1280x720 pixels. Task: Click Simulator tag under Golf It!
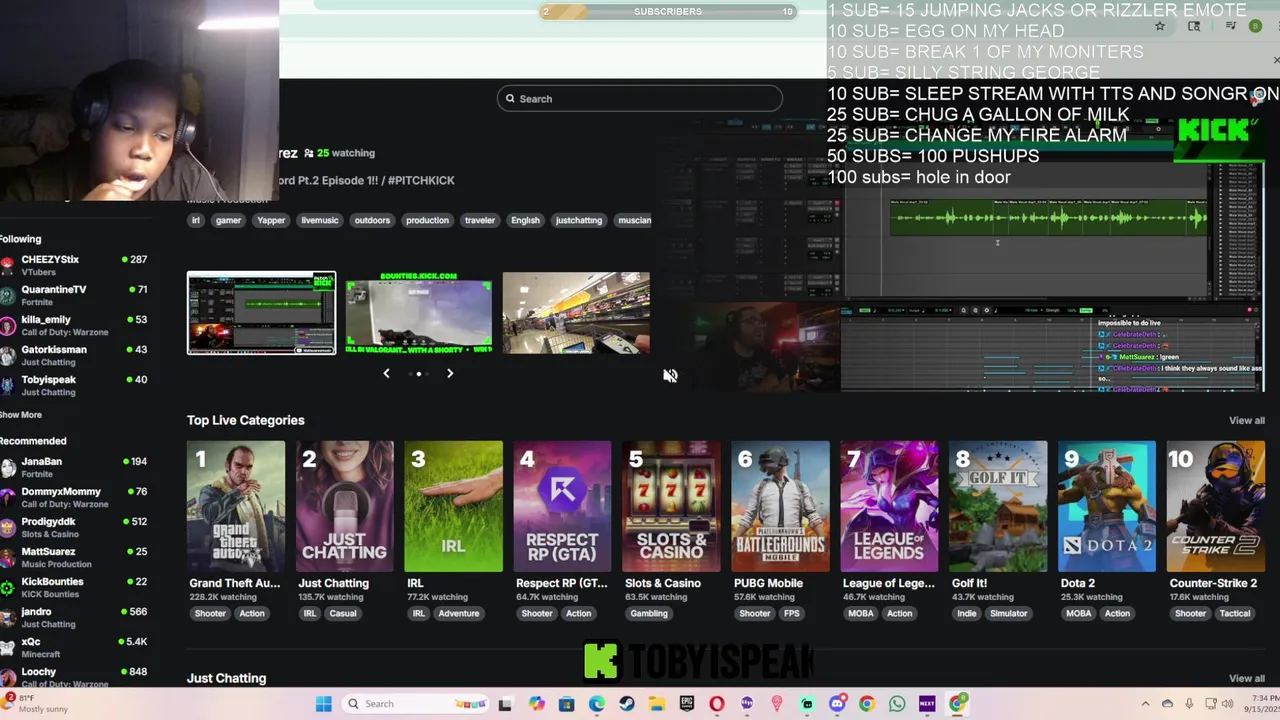click(x=1008, y=613)
